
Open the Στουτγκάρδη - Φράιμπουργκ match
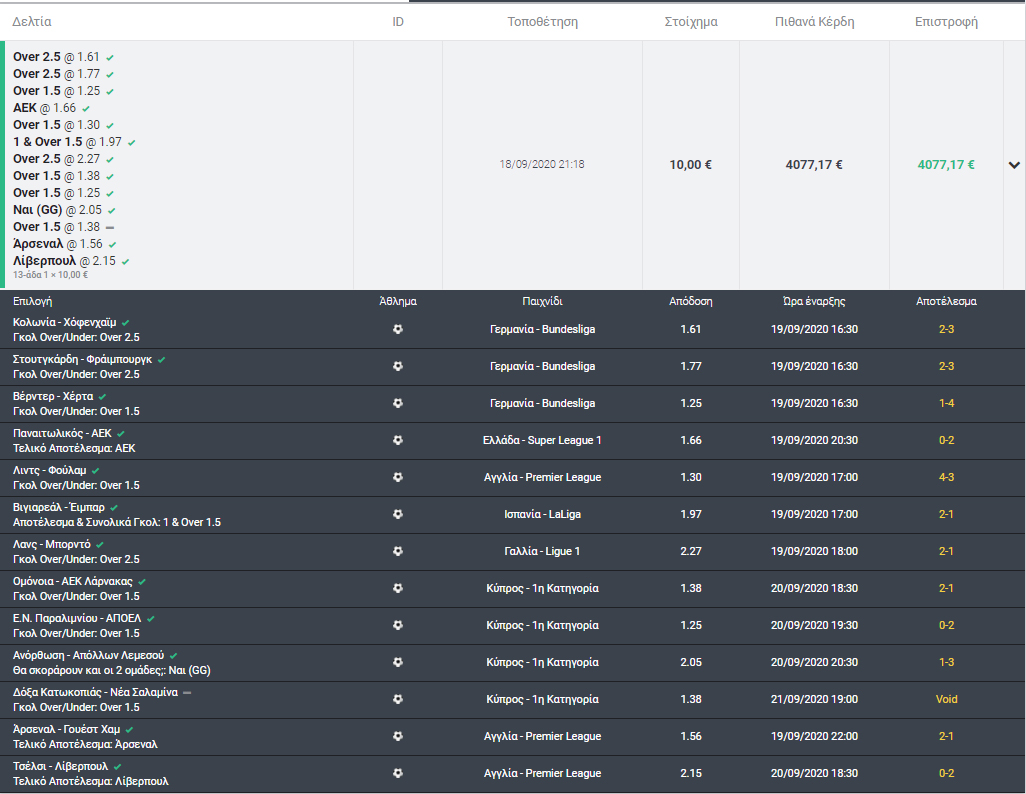coord(82,359)
